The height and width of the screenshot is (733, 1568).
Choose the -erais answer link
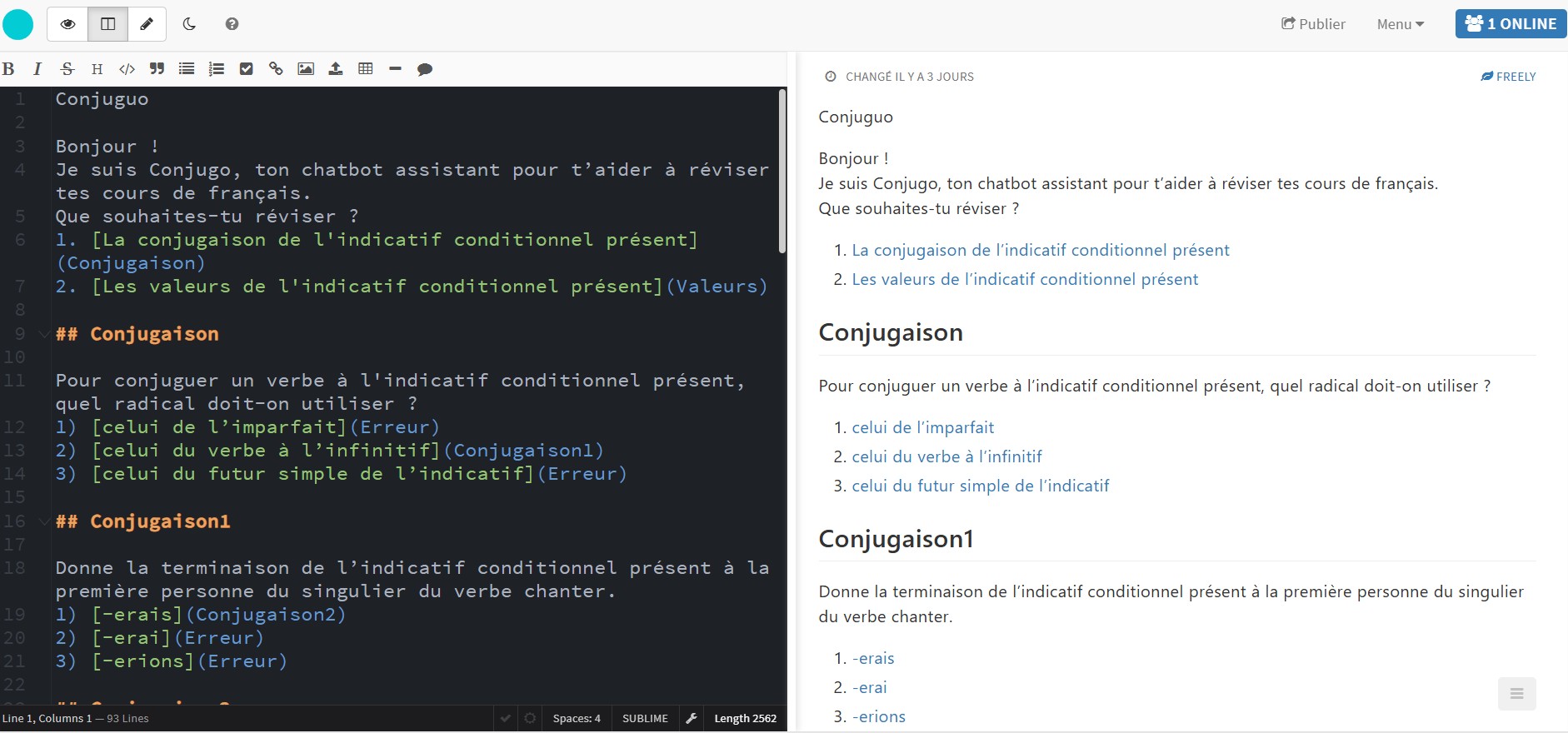[x=873, y=658]
